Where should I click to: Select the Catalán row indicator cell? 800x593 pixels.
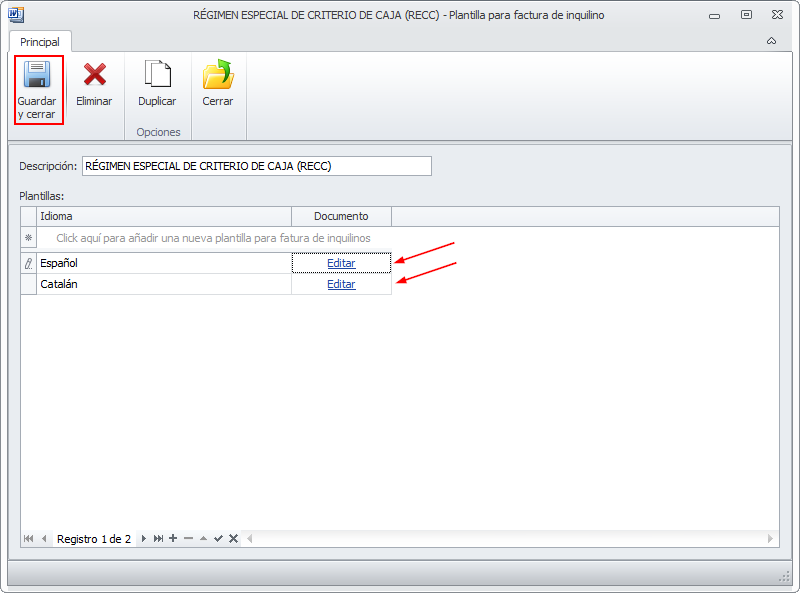[x=29, y=284]
